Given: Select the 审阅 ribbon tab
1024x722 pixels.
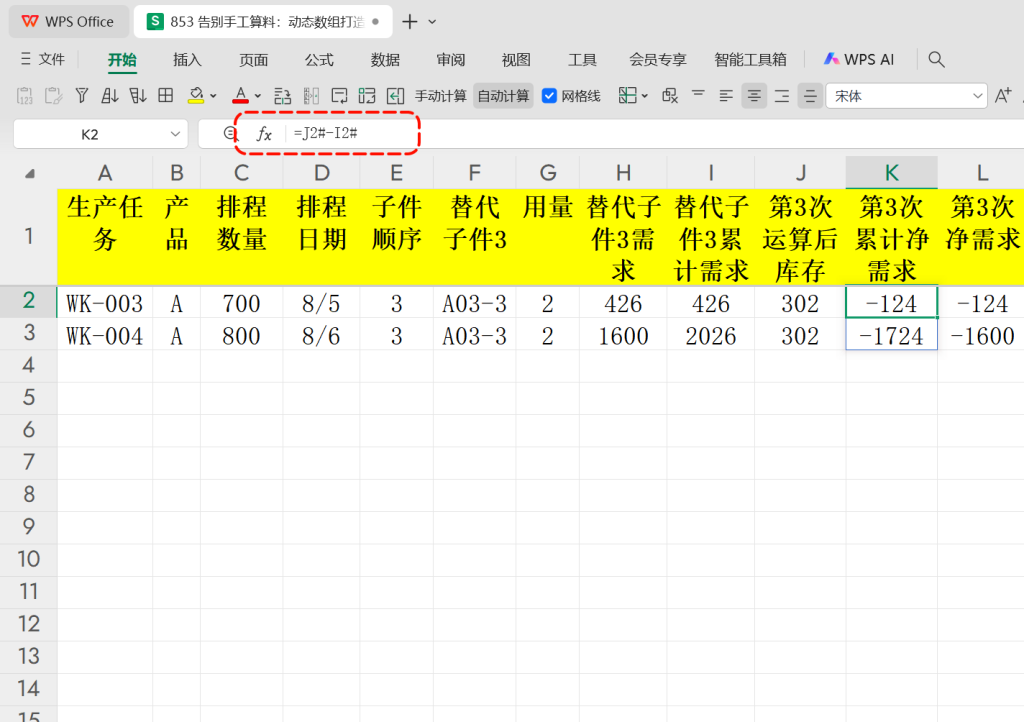Looking at the screenshot, I should click(451, 60).
